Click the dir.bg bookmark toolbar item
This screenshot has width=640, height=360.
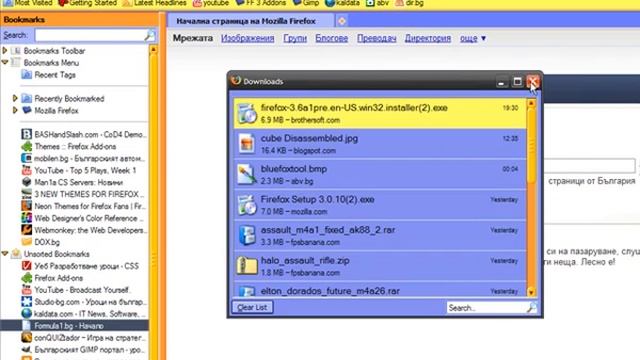pyautogui.click(x=409, y=3)
